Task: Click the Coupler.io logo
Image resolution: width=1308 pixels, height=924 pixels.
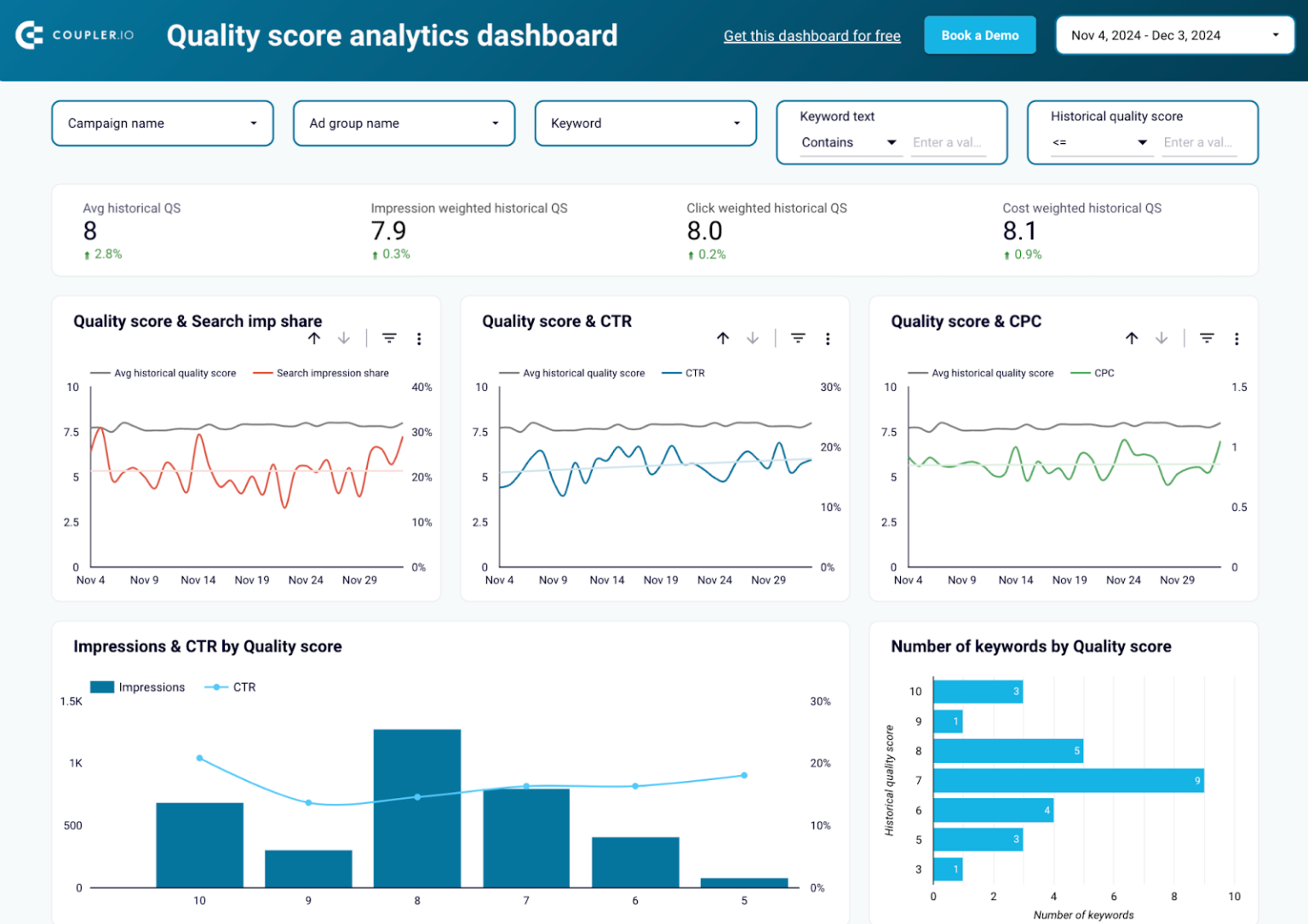Action: [x=74, y=35]
